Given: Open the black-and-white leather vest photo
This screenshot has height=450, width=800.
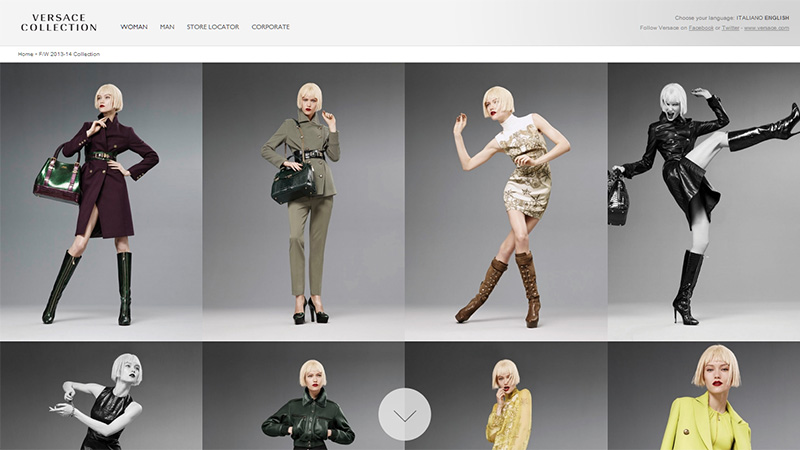Looking at the screenshot, I should (101, 398).
